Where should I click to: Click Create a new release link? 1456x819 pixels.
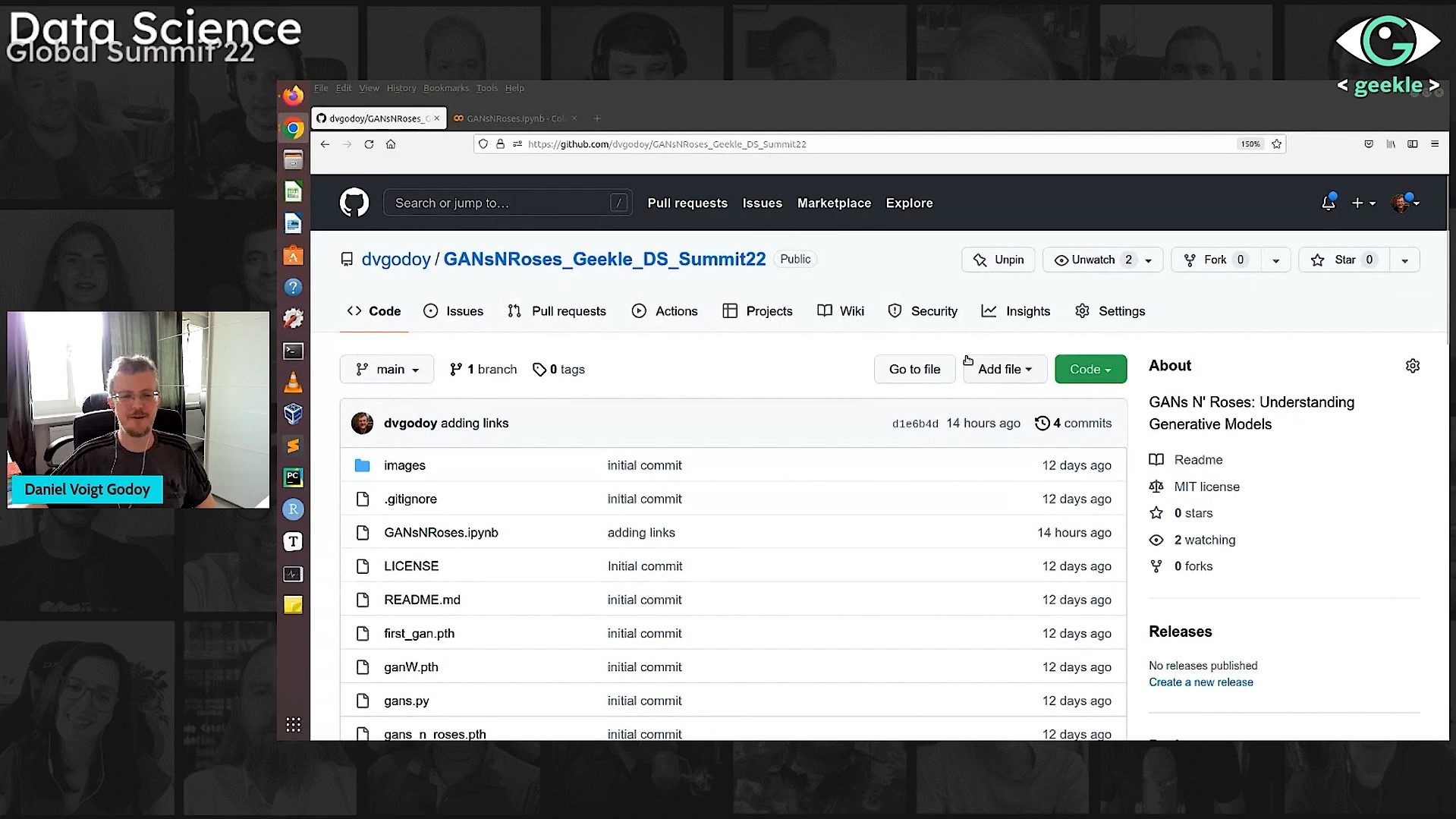(1200, 682)
